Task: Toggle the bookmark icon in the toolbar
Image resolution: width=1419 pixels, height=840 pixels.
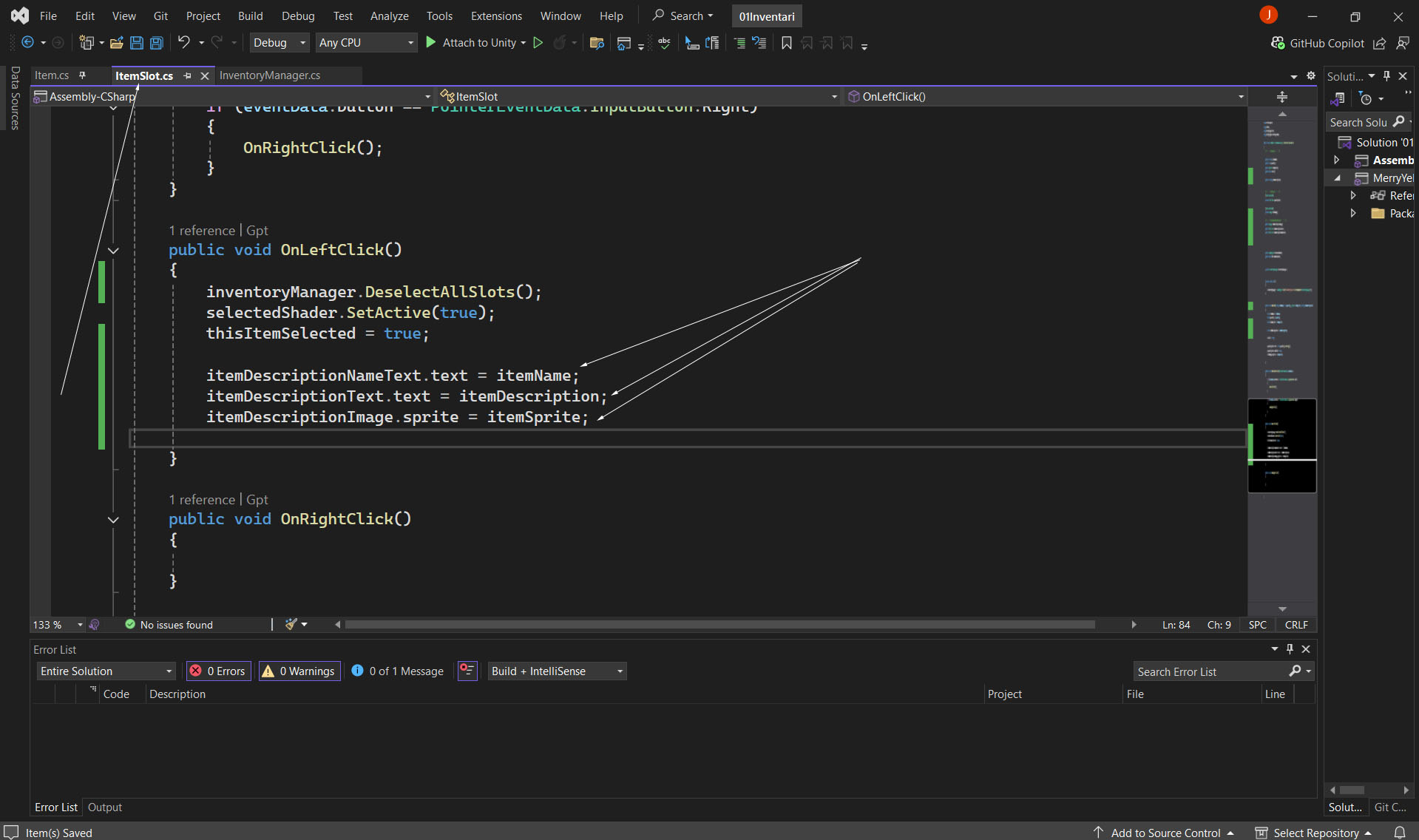Action: [786, 43]
